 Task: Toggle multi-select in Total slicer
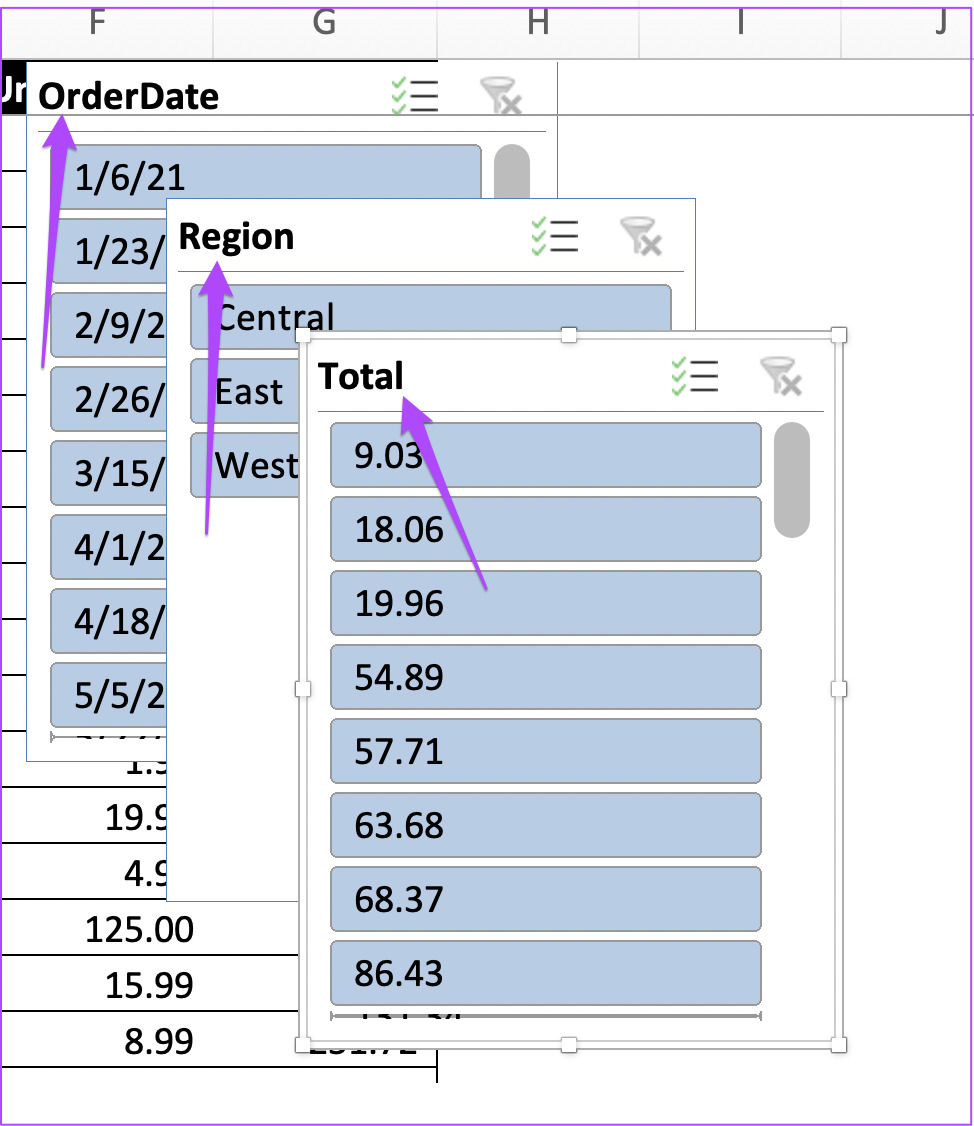[x=695, y=376]
